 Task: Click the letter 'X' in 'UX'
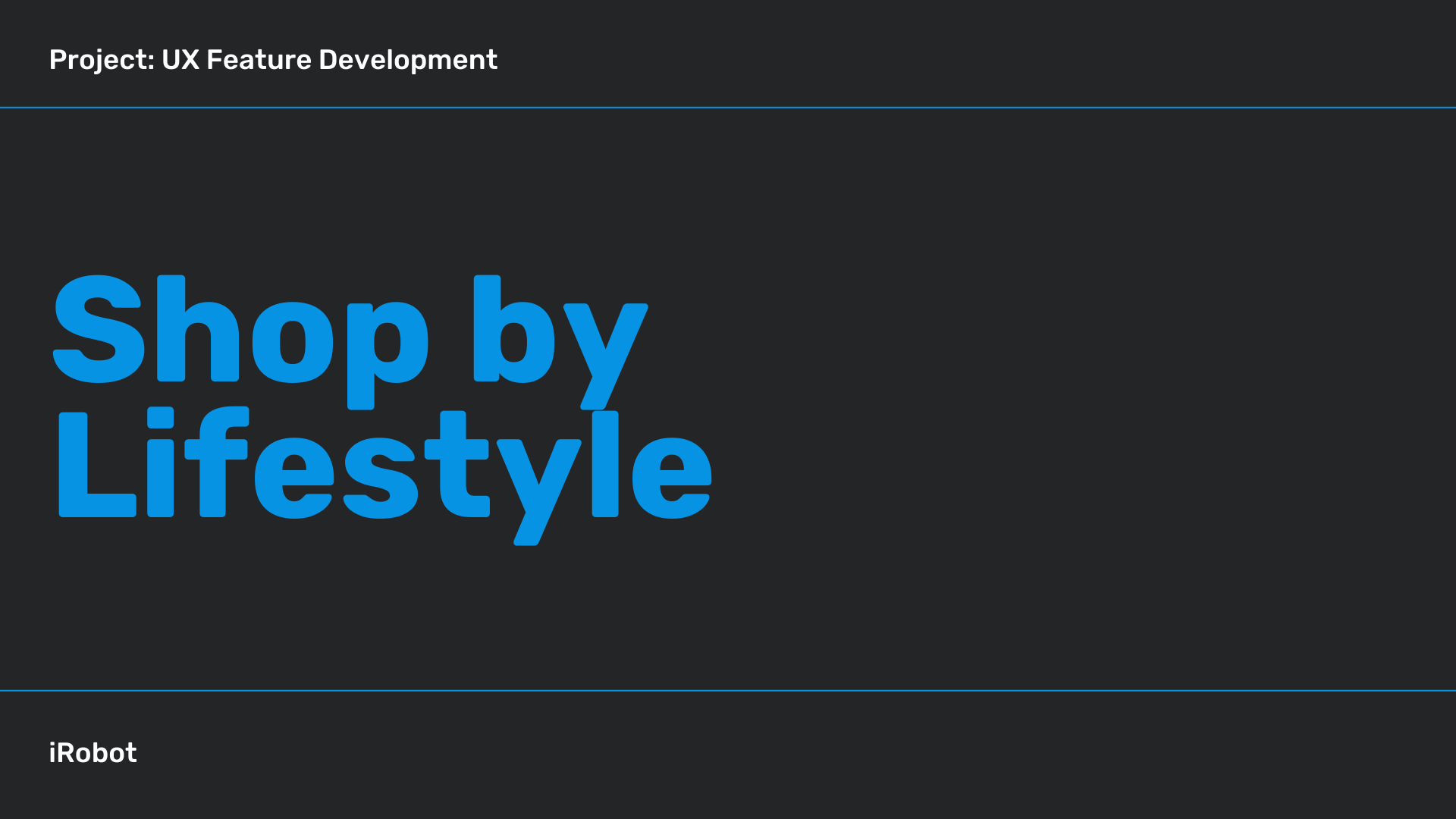coord(190,60)
